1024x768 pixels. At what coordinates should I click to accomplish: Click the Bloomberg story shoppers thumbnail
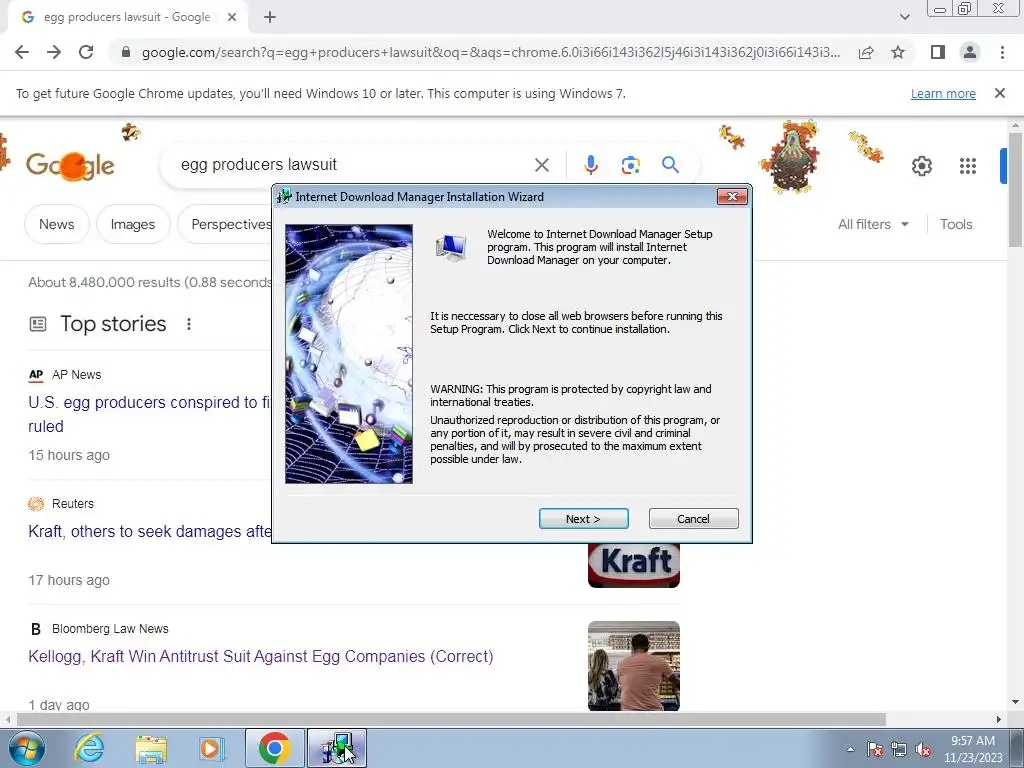coord(633,666)
